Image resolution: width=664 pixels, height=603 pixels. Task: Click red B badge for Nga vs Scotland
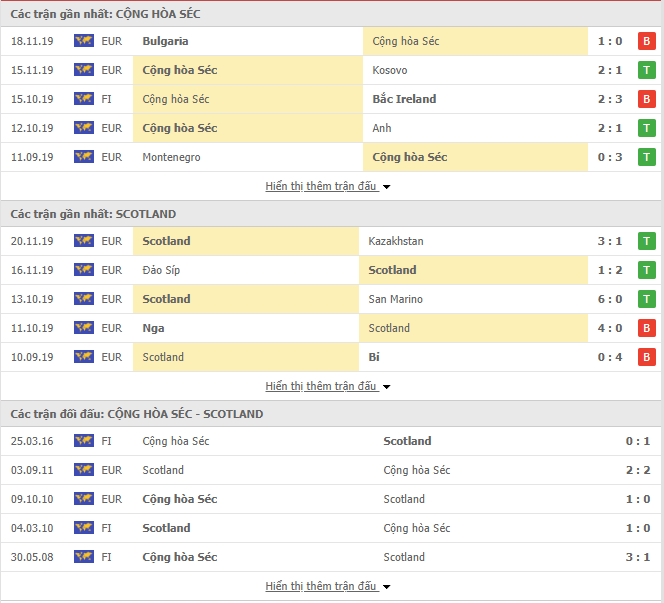646,328
